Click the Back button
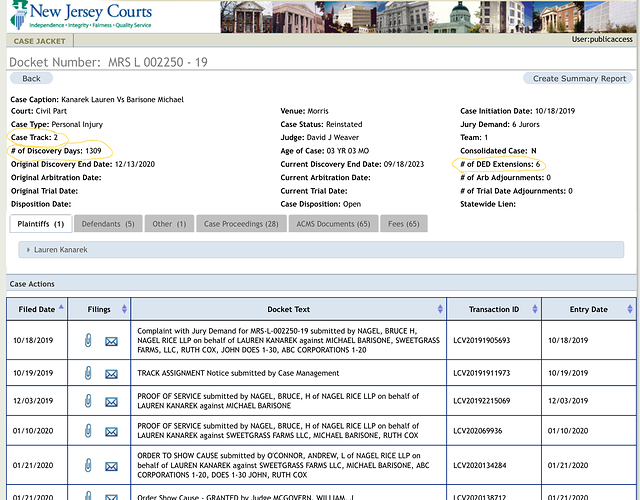640x500 pixels. [x=31, y=78]
